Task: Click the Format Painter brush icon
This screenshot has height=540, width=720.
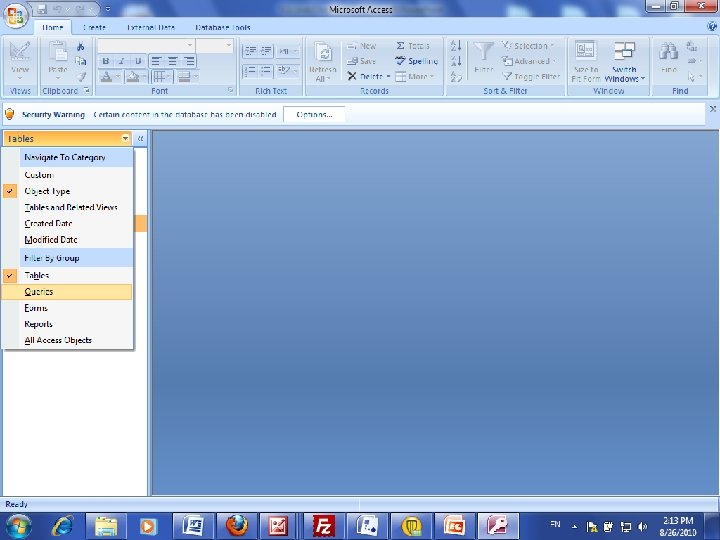Action: coord(81,76)
